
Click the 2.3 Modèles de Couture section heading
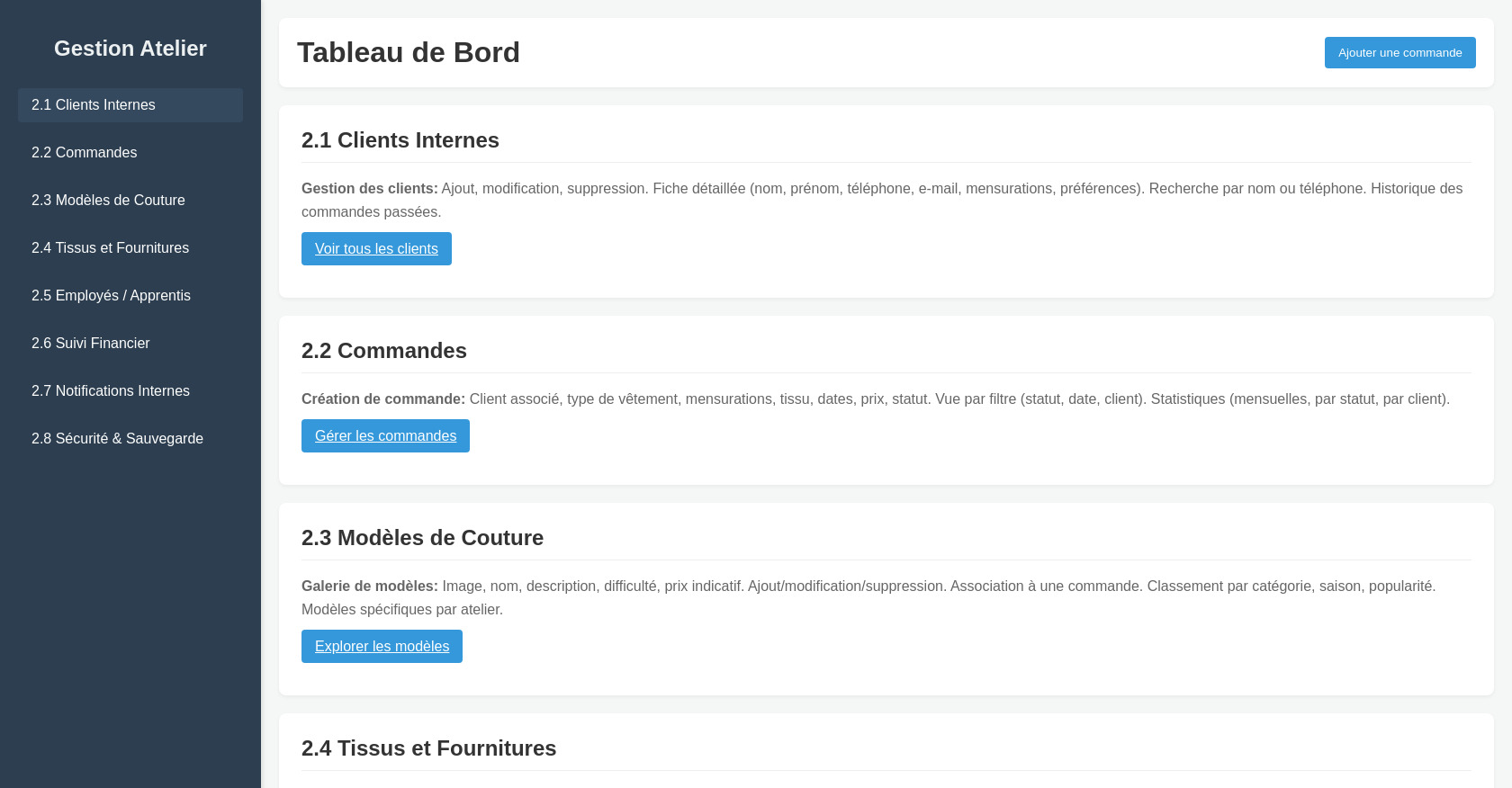(422, 538)
